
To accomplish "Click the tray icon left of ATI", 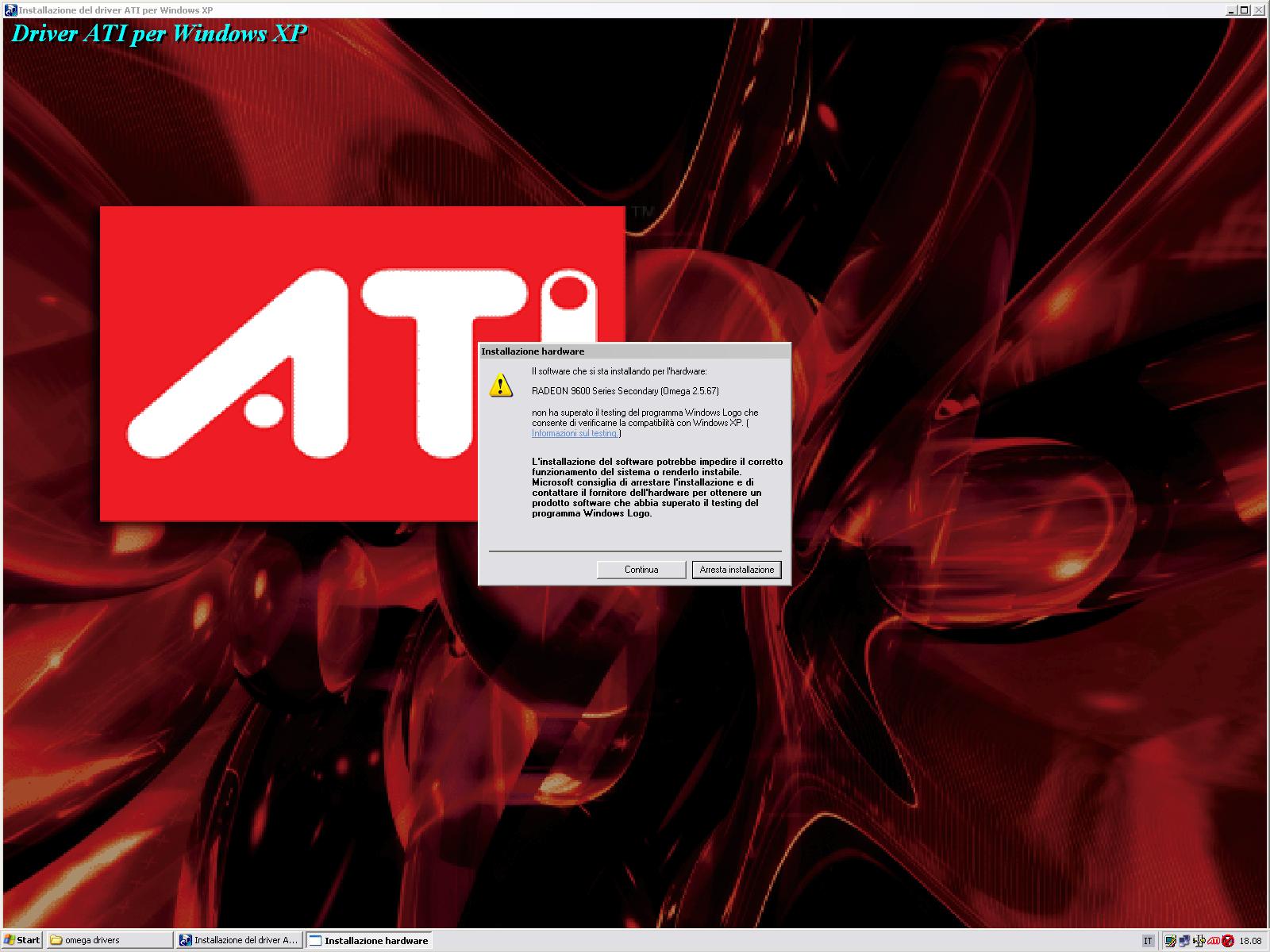I will (1199, 941).
